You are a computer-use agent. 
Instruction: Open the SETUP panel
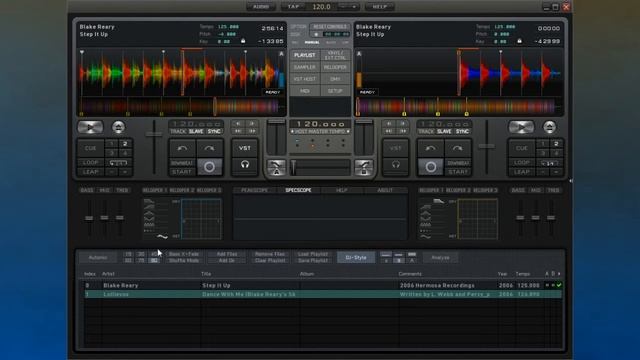335,91
